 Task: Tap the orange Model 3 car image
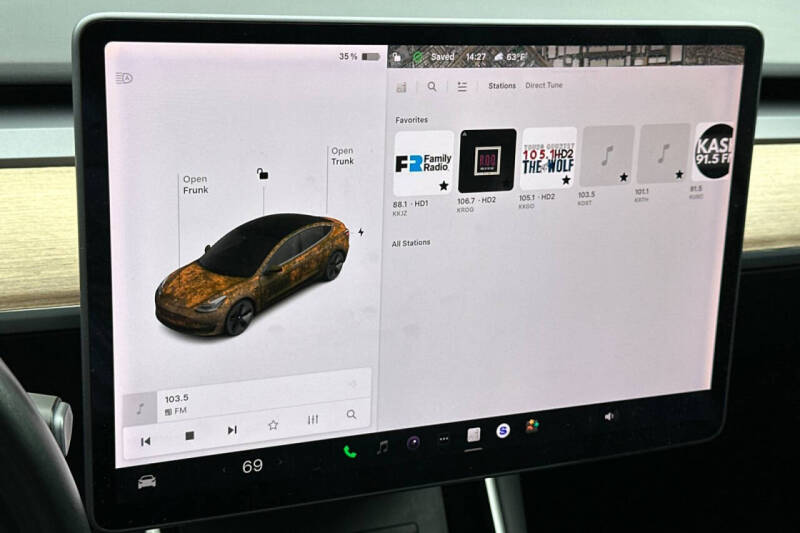pyautogui.click(x=253, y=274)
